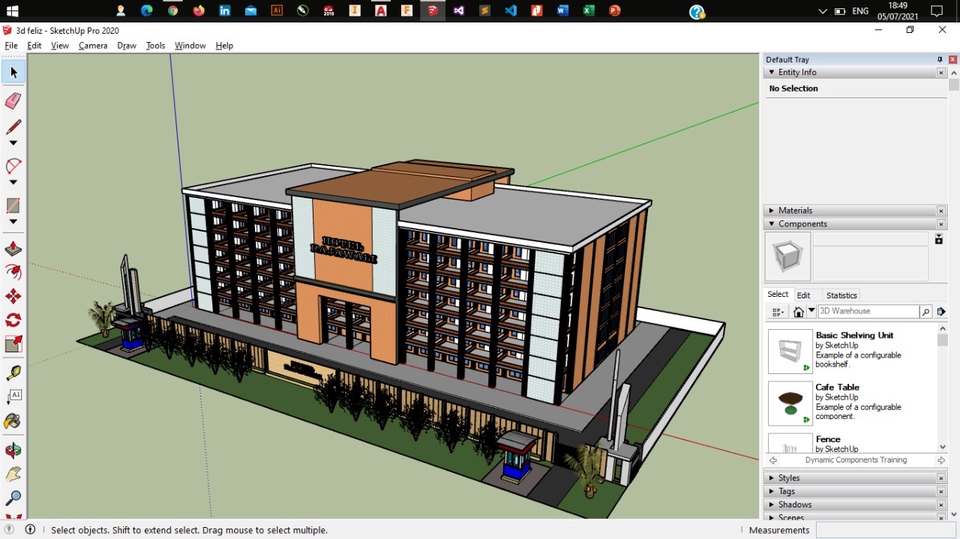Choose the Offset tool

13,272
